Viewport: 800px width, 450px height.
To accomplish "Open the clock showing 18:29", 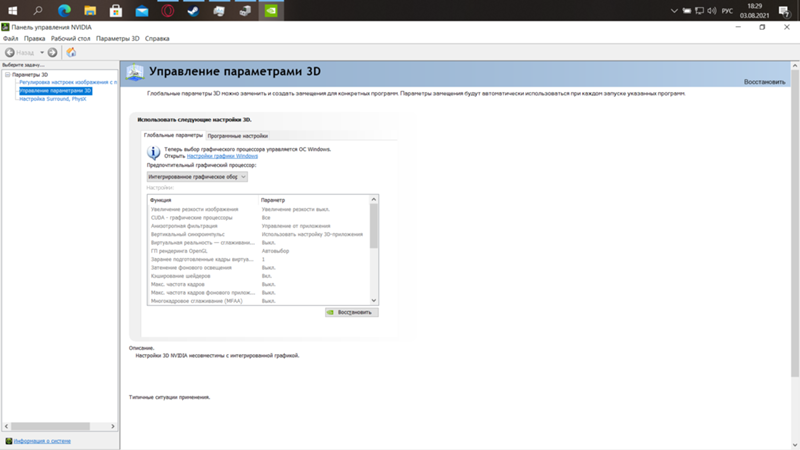I will point(754,11).
